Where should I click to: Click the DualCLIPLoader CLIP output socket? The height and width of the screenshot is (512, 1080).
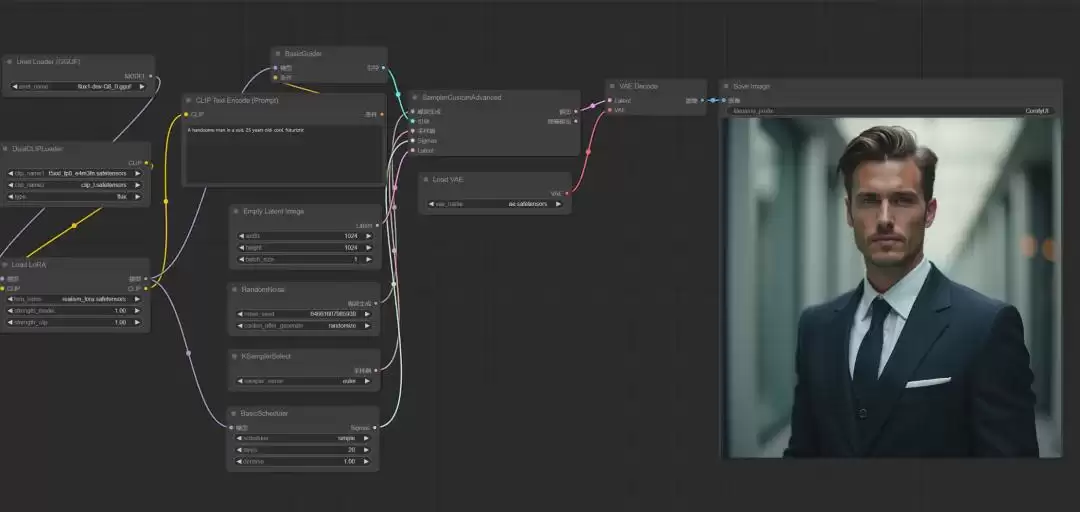[x=146, y=163]
